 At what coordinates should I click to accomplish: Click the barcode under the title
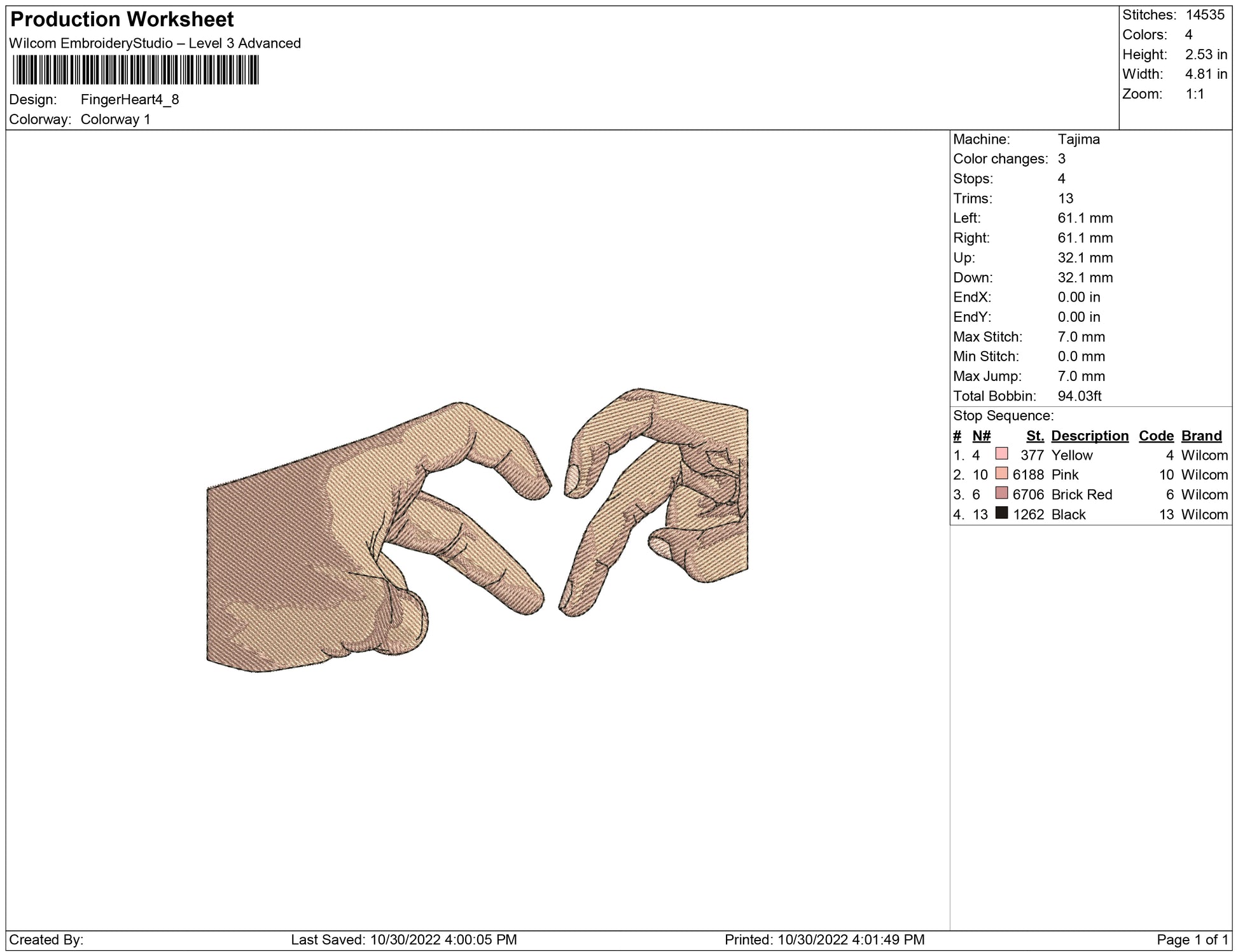[x=135, y=70]
